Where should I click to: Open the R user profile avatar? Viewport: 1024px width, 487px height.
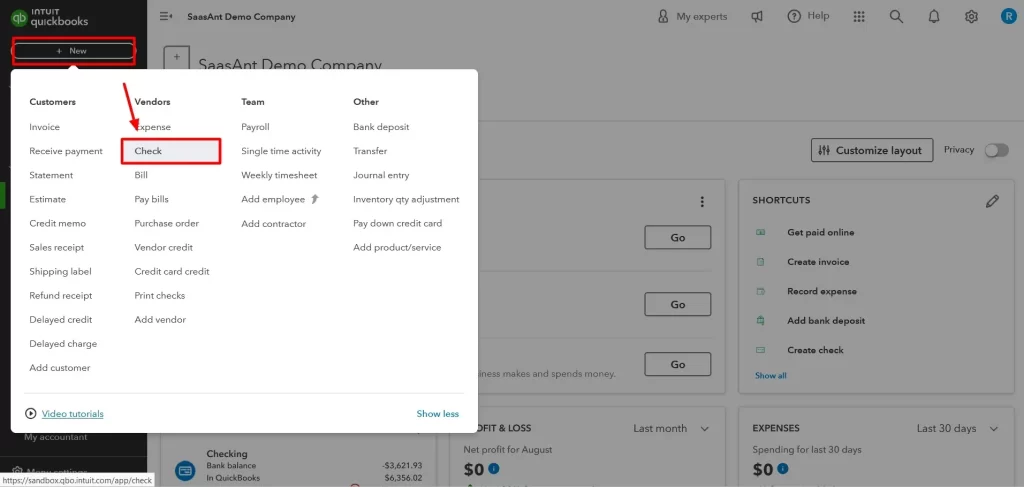pos(1008,17)
